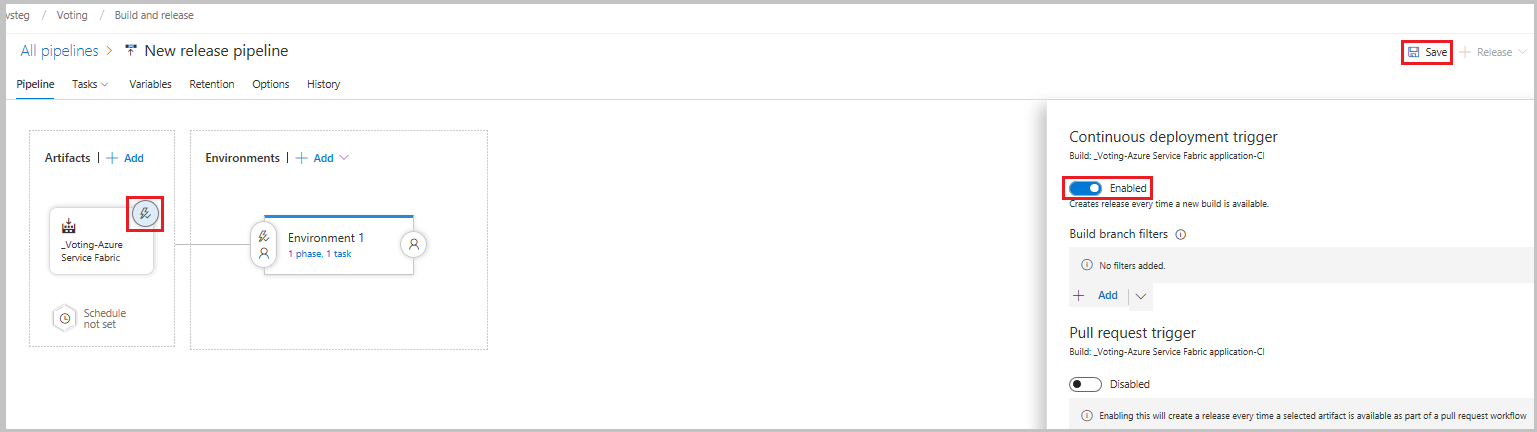This screenshot has width=1537, height=432.
Task: Click the All pipelines breadcrumb link
Action: [x=59, y=50]
